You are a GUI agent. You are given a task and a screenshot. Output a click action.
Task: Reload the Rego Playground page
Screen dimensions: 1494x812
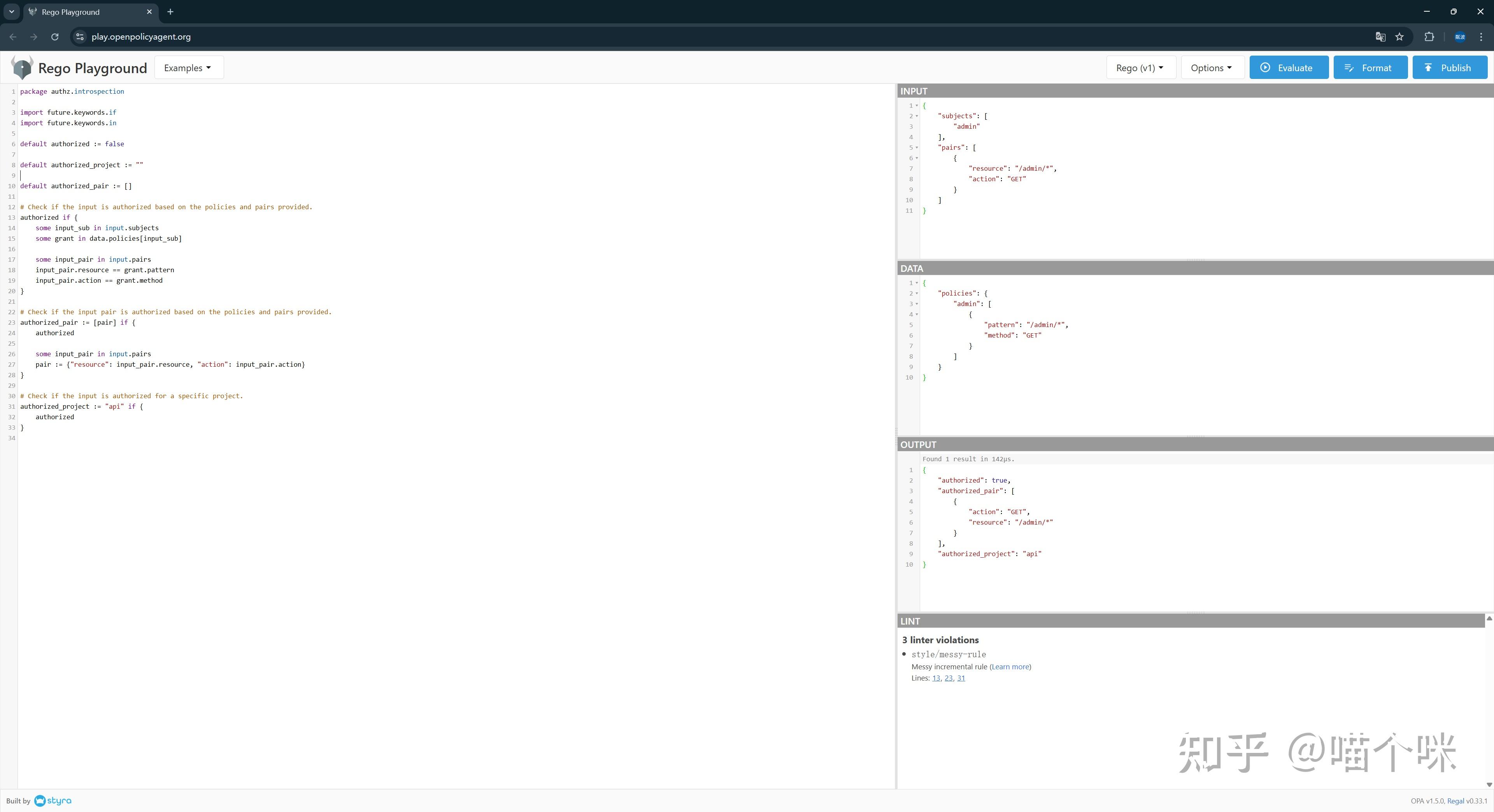point(54,37)
